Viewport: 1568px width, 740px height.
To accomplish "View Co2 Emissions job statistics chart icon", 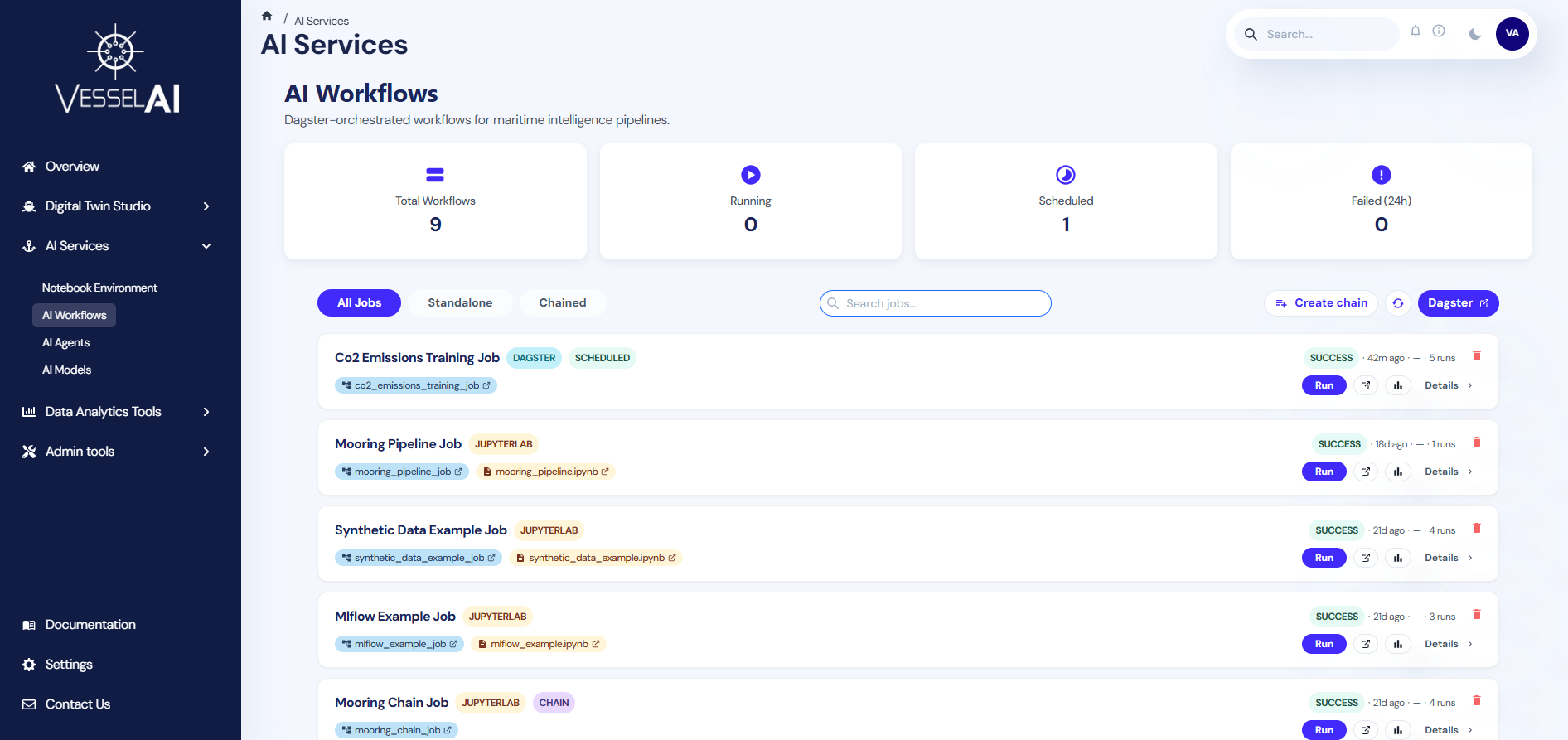I will (x=1398, y=385).
